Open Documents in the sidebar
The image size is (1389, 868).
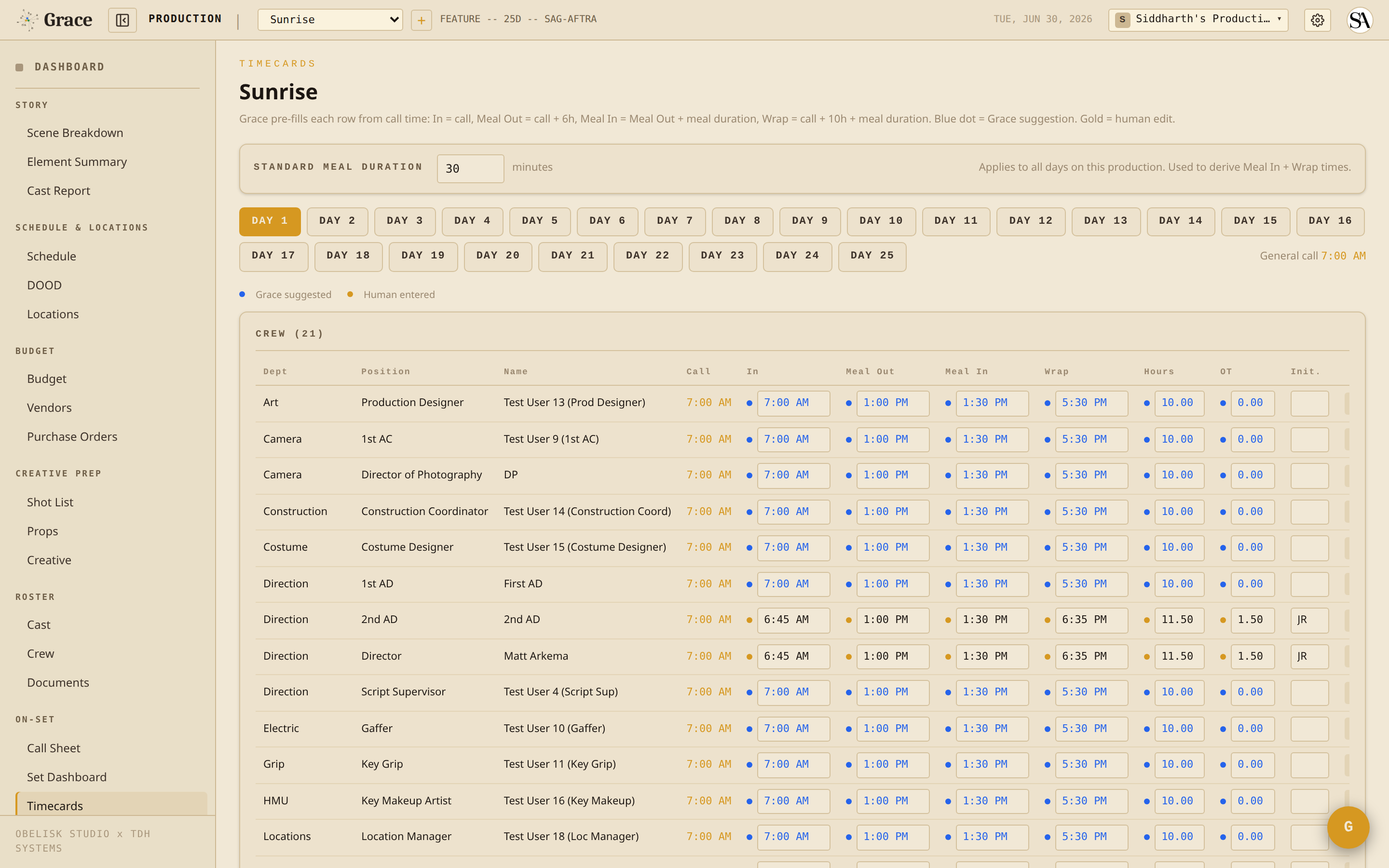(x=58, y=682)
